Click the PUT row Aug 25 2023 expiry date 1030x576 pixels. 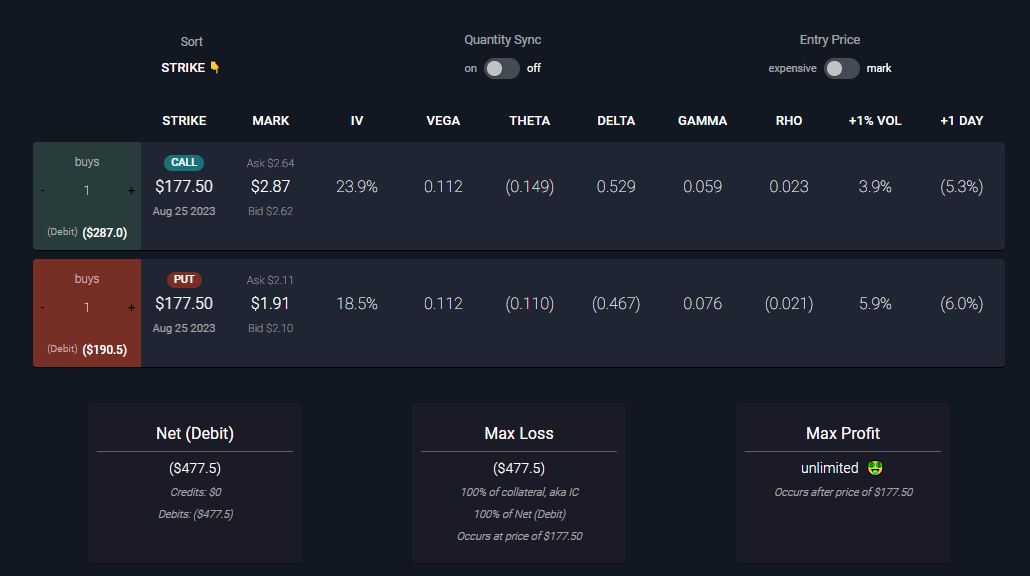(184, 328)
